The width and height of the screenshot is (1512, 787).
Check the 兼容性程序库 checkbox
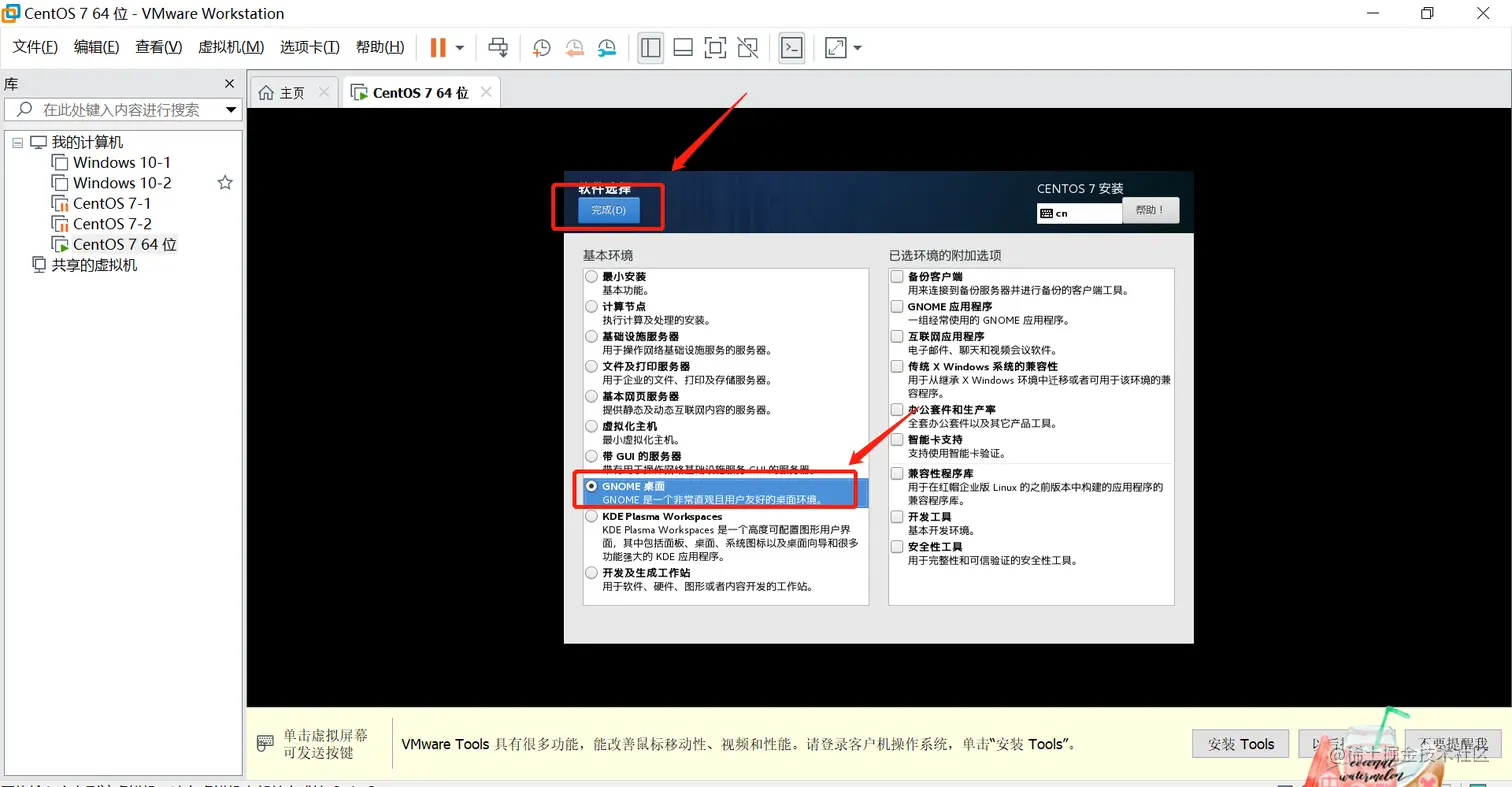(897, 473)
